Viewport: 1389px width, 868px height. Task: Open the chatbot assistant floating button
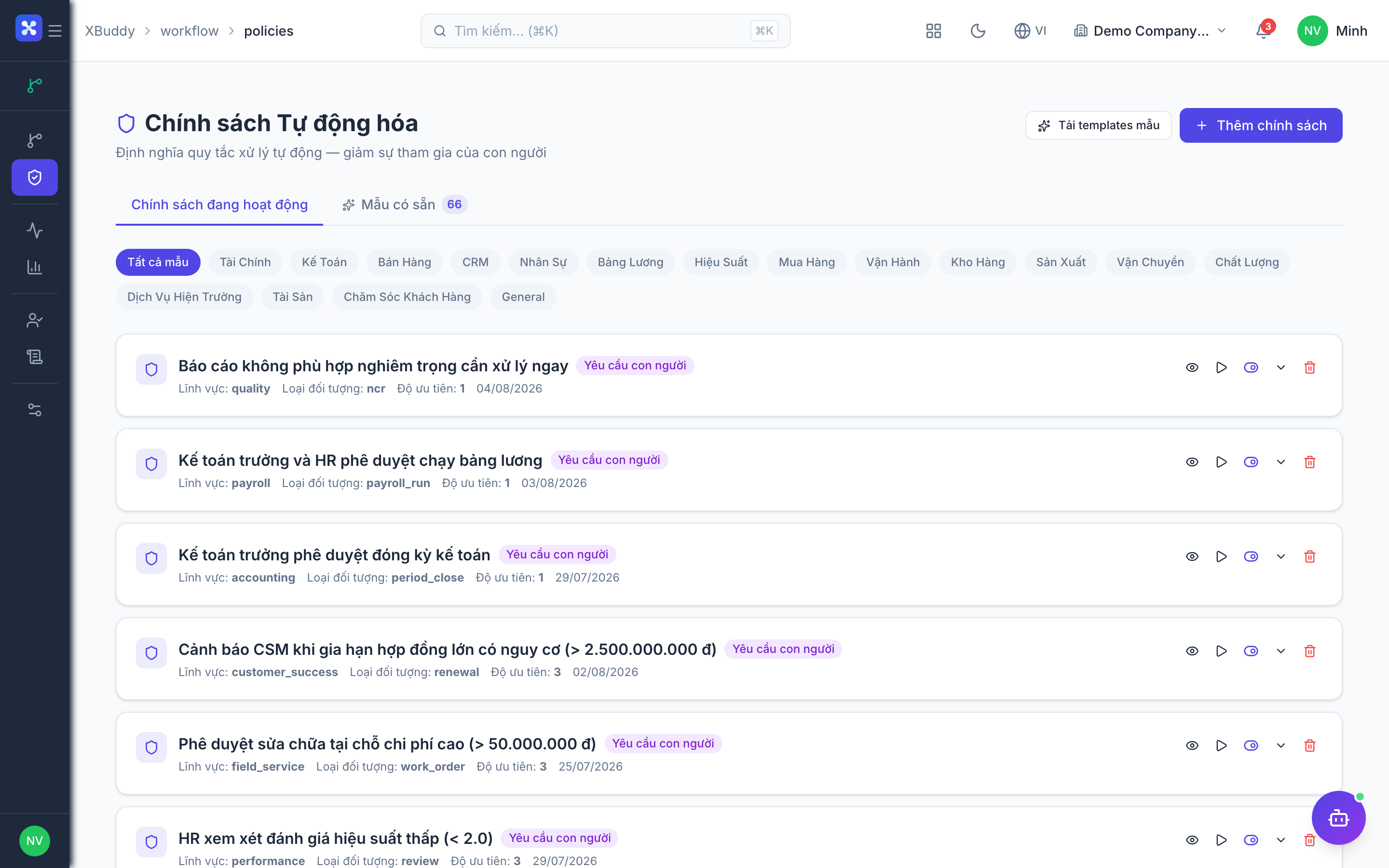1338,817
